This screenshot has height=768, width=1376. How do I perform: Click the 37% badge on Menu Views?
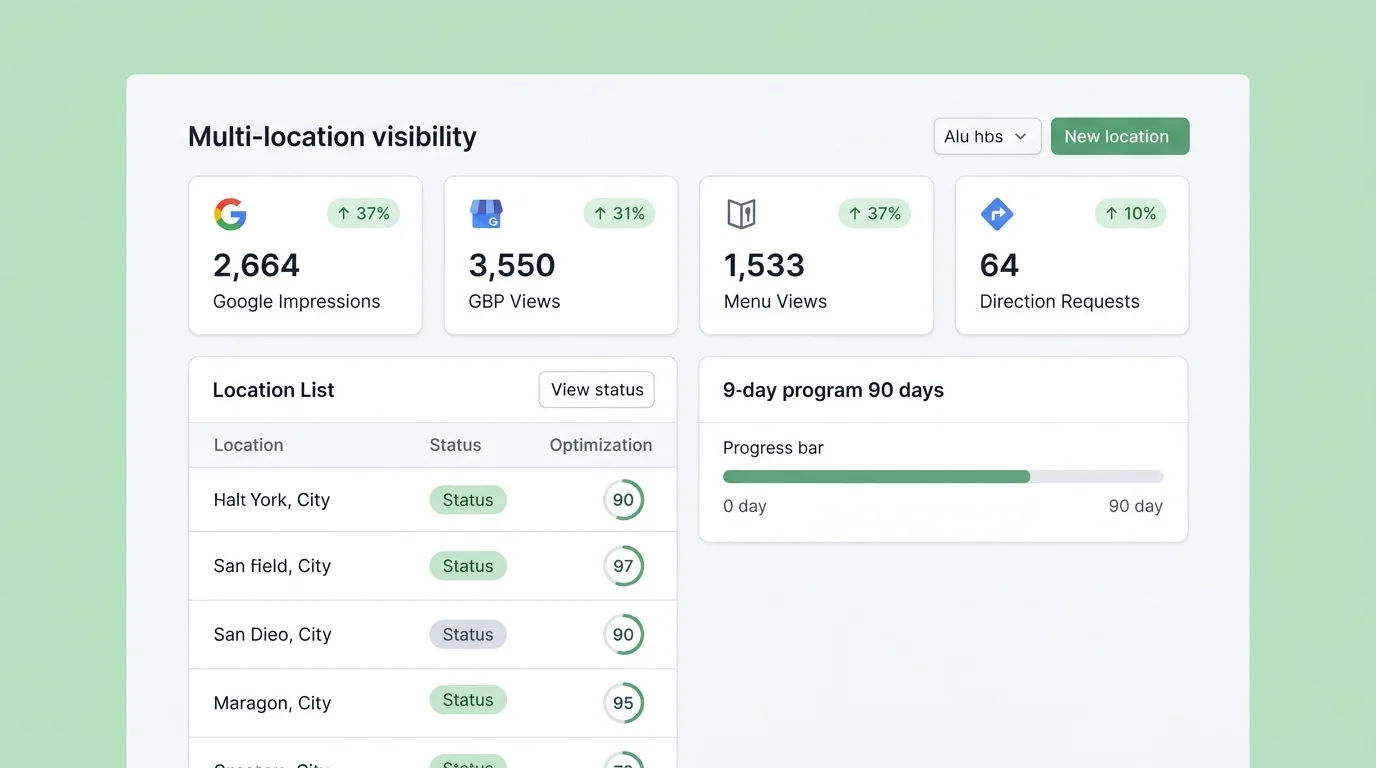tap(874, 213)
